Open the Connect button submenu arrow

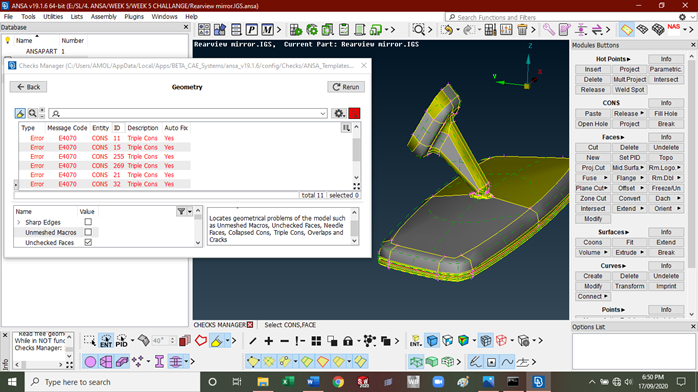pyautogui.click(x=606, y=296)
